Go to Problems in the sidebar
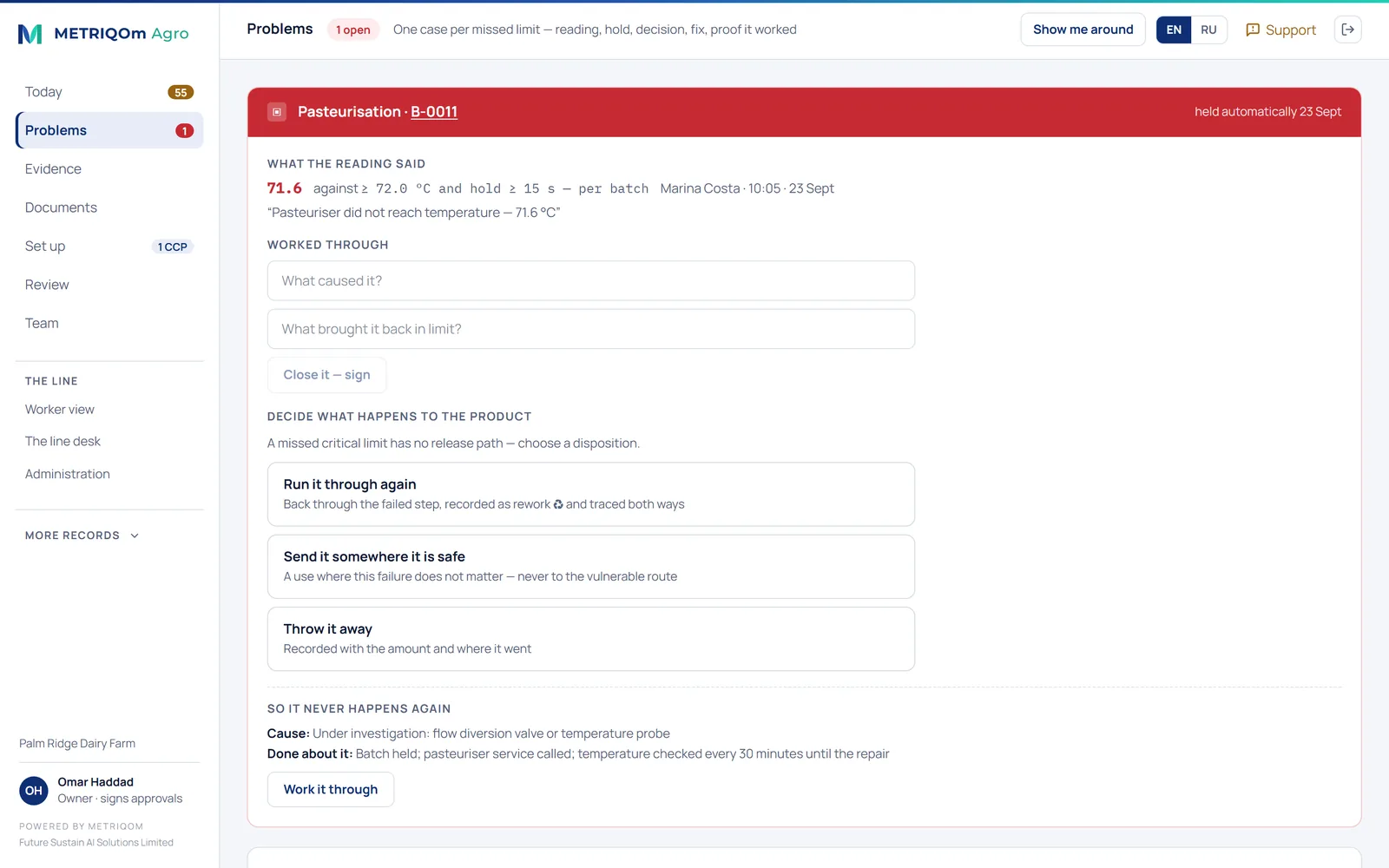1389x868 pixels. (109, 130)
